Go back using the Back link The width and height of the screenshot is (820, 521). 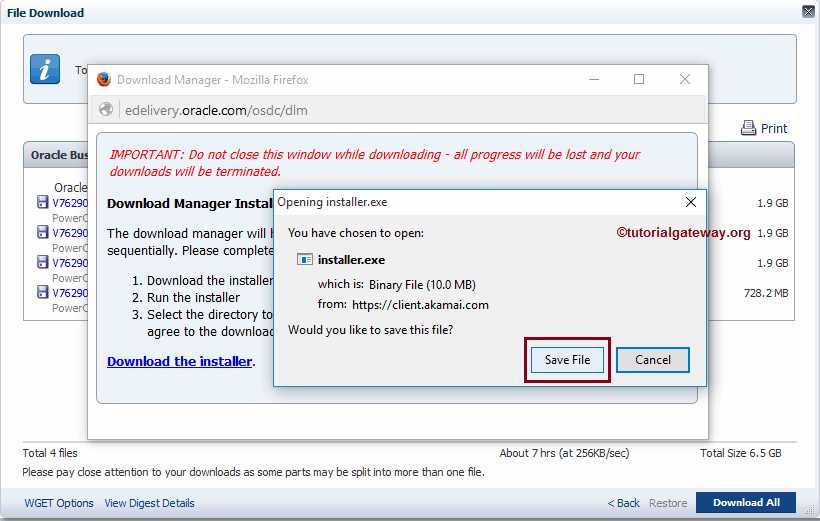(x=624, y=503)
